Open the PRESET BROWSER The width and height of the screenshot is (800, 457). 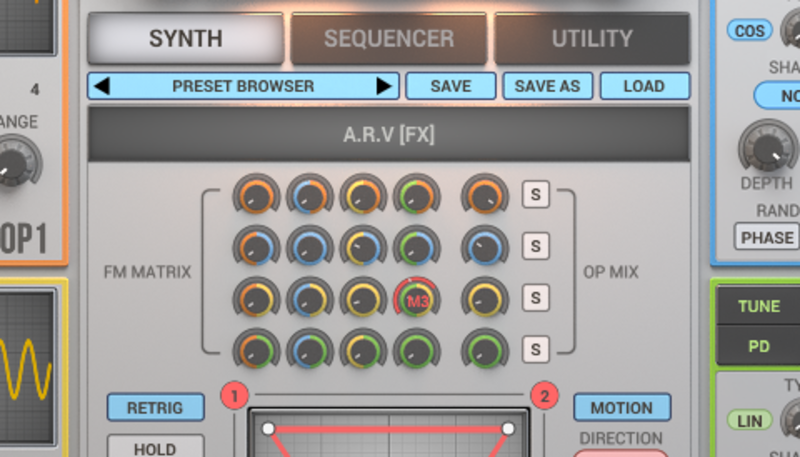pos(243,86)
